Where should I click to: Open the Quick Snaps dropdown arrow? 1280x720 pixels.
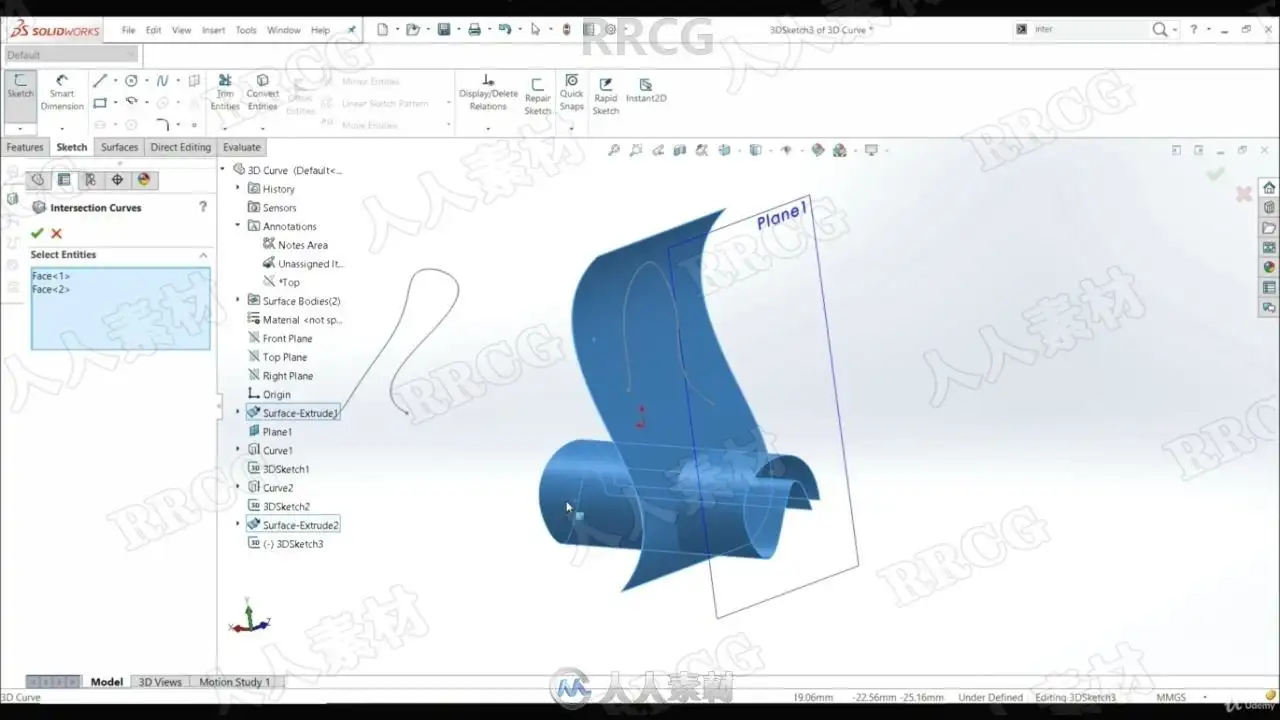(x=571, y=129)
